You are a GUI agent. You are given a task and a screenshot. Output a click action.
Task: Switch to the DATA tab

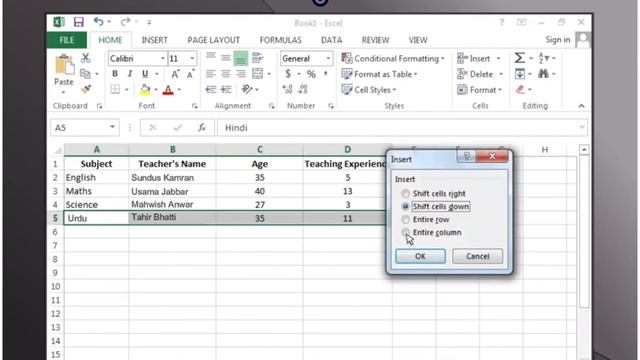331,40
